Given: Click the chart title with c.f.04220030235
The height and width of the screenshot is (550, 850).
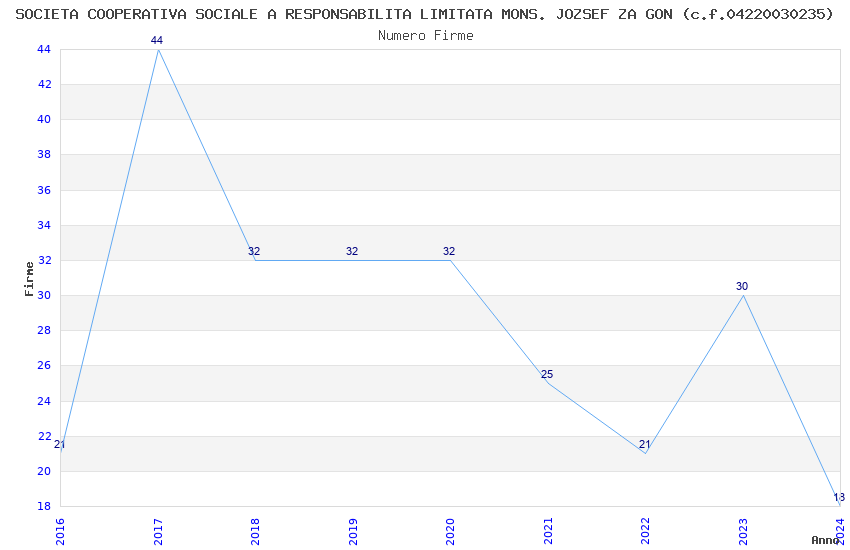Looking at the screenshot, I should point(424,14).
